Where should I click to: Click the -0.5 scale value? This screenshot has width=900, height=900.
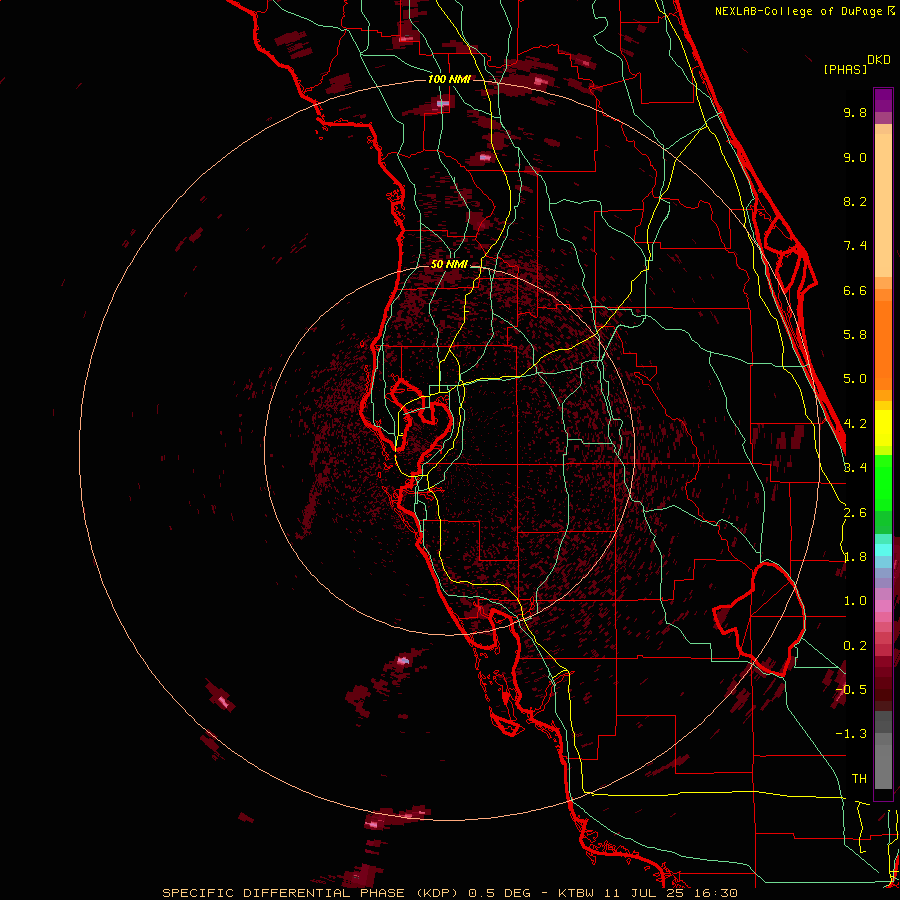coord(851,689)
